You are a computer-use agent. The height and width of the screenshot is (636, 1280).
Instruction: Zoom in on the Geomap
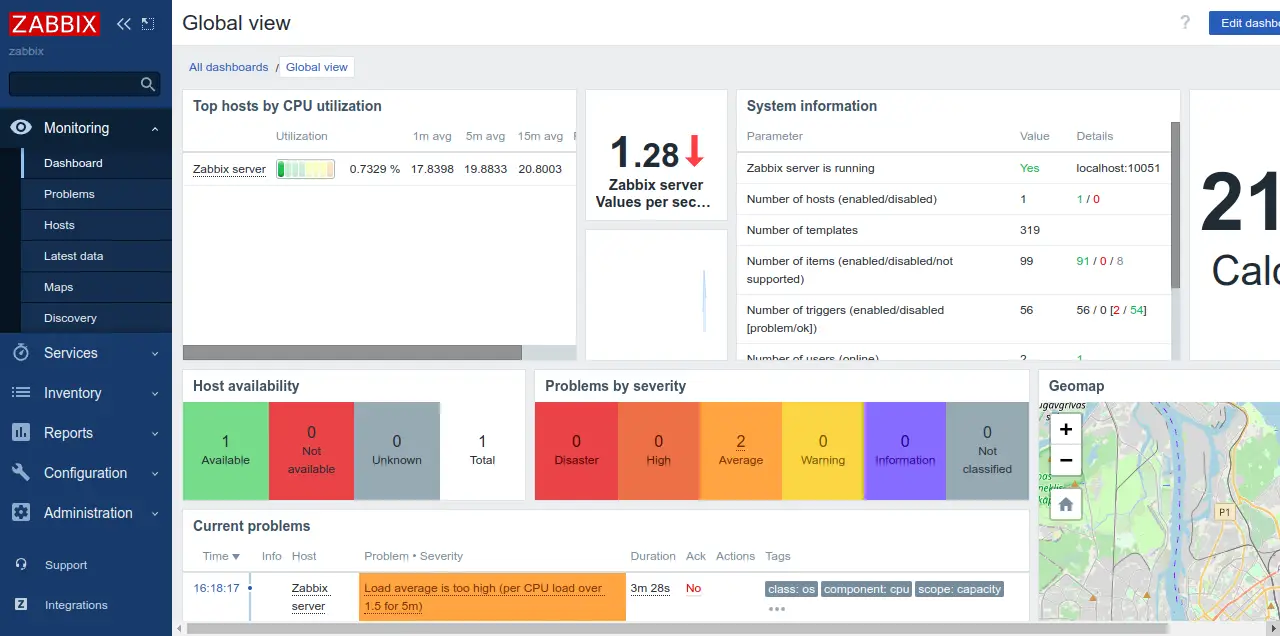(x=1066, y=430)
